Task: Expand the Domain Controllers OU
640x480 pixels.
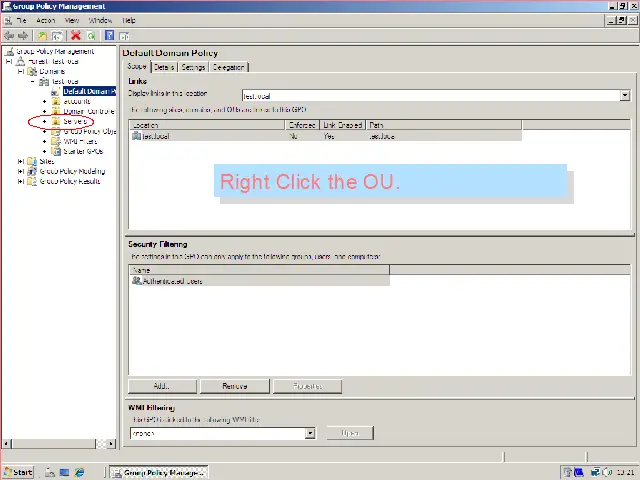Action: pos(44,111)
